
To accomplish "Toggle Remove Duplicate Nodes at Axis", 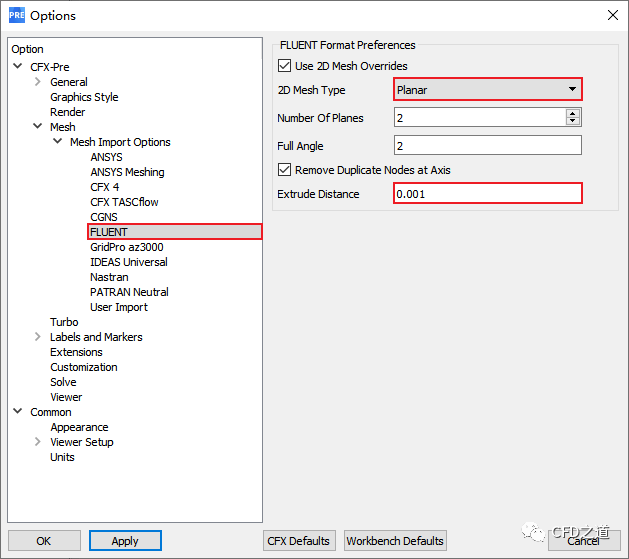I will tap(285, 170).
